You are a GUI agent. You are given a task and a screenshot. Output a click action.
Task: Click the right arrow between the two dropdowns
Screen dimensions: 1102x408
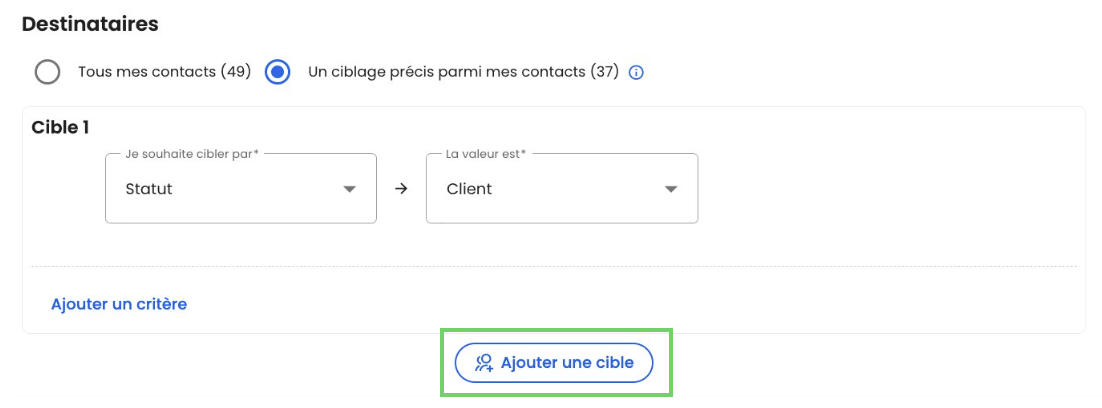[401, 189]
